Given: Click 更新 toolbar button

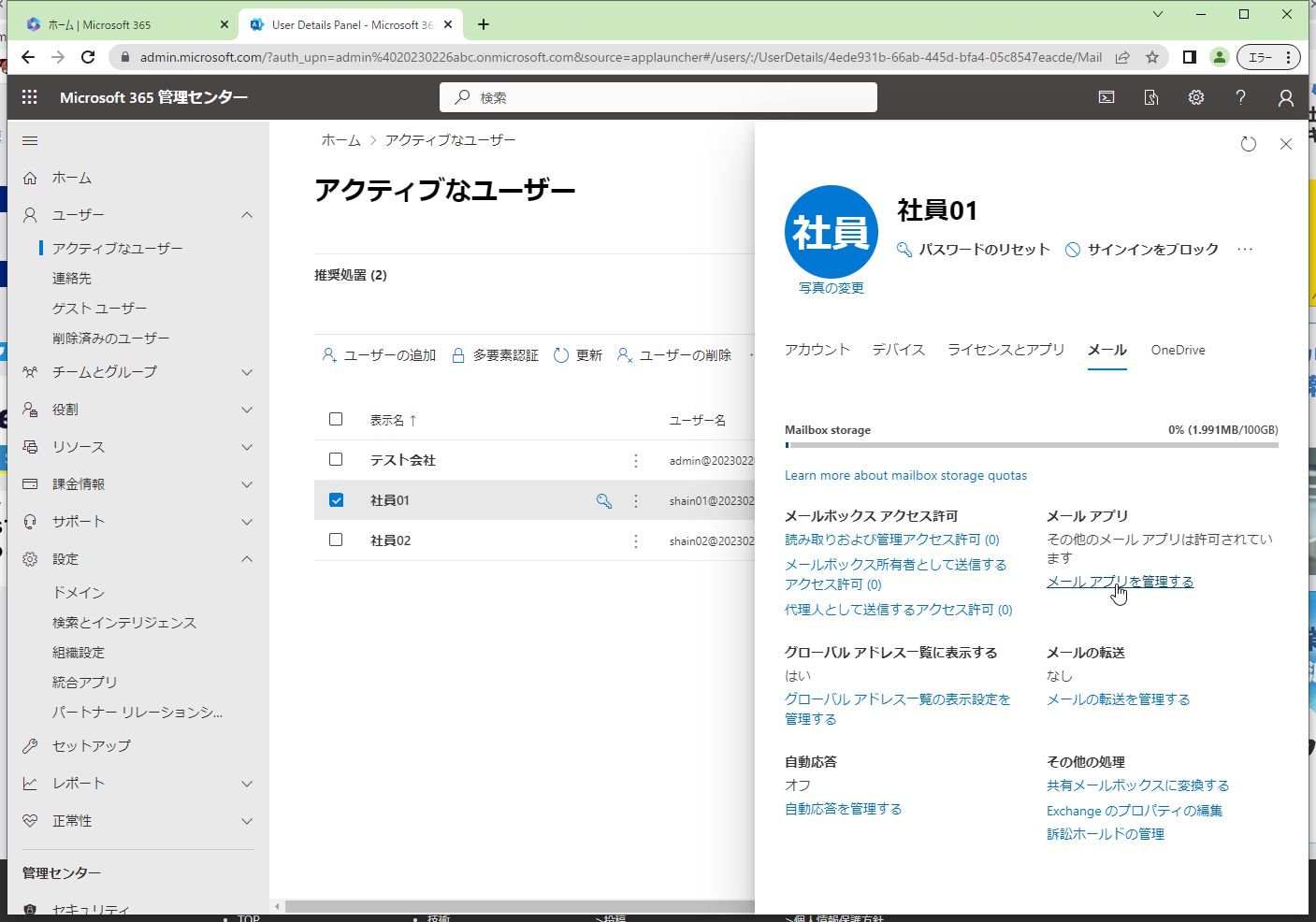Looking at the screenshot, I should (578, 355).
